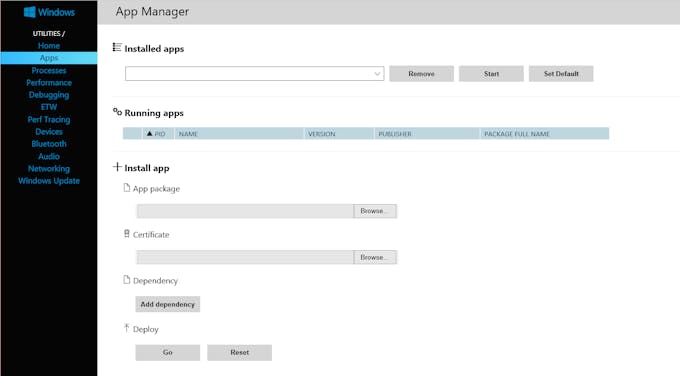Open the Performance page

[x=49, y=82]
